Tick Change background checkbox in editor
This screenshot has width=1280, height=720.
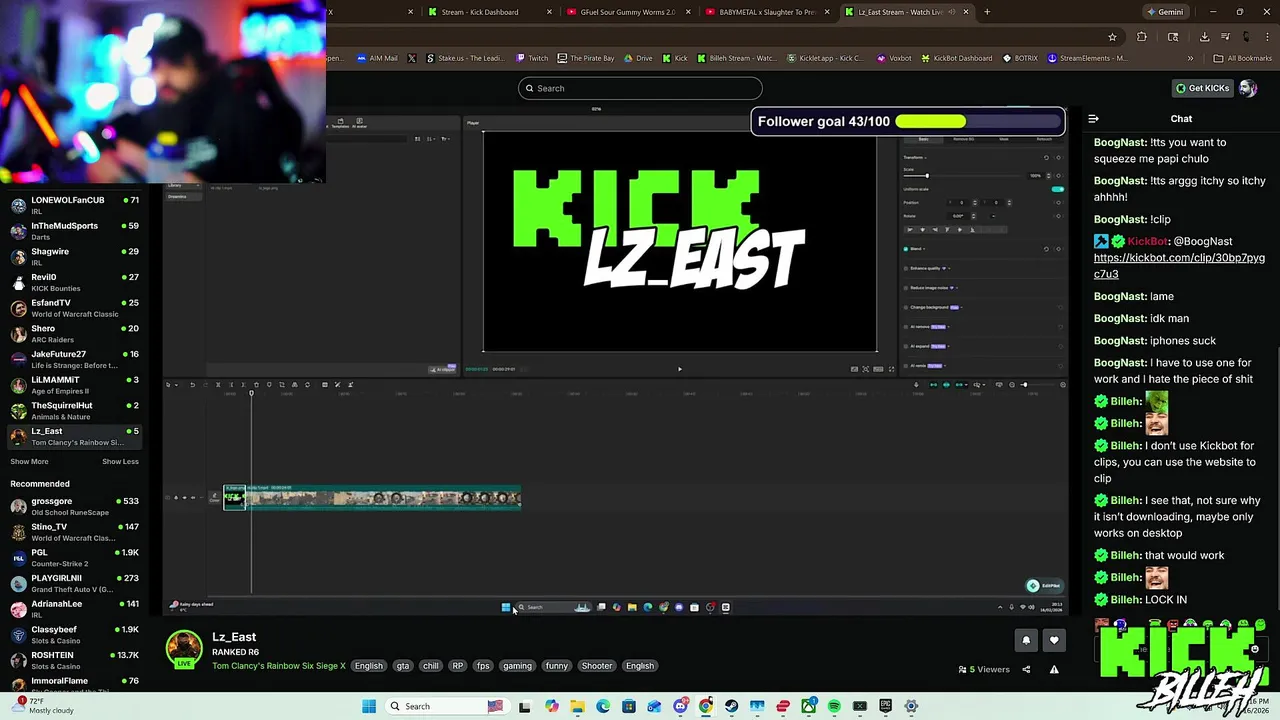(x=906, y=307)
